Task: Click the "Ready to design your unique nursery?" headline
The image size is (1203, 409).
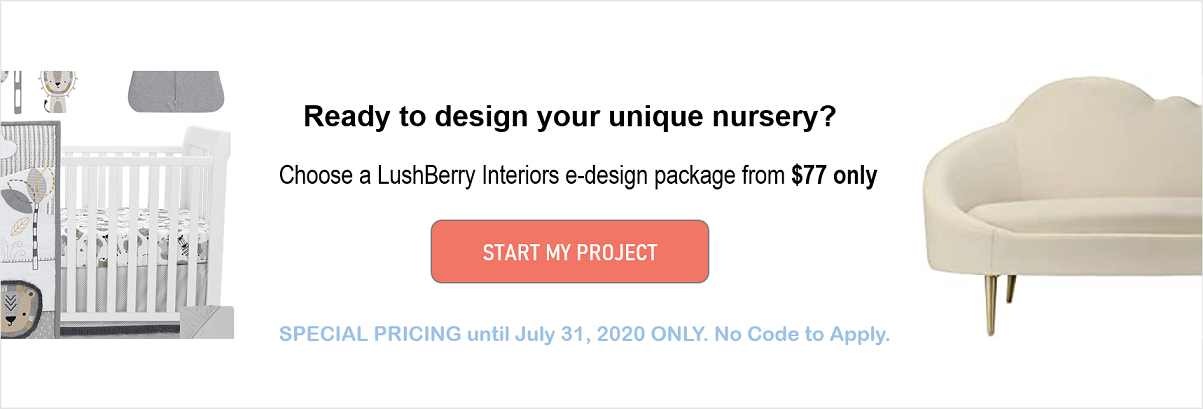Action: click(x=570, y=117)
